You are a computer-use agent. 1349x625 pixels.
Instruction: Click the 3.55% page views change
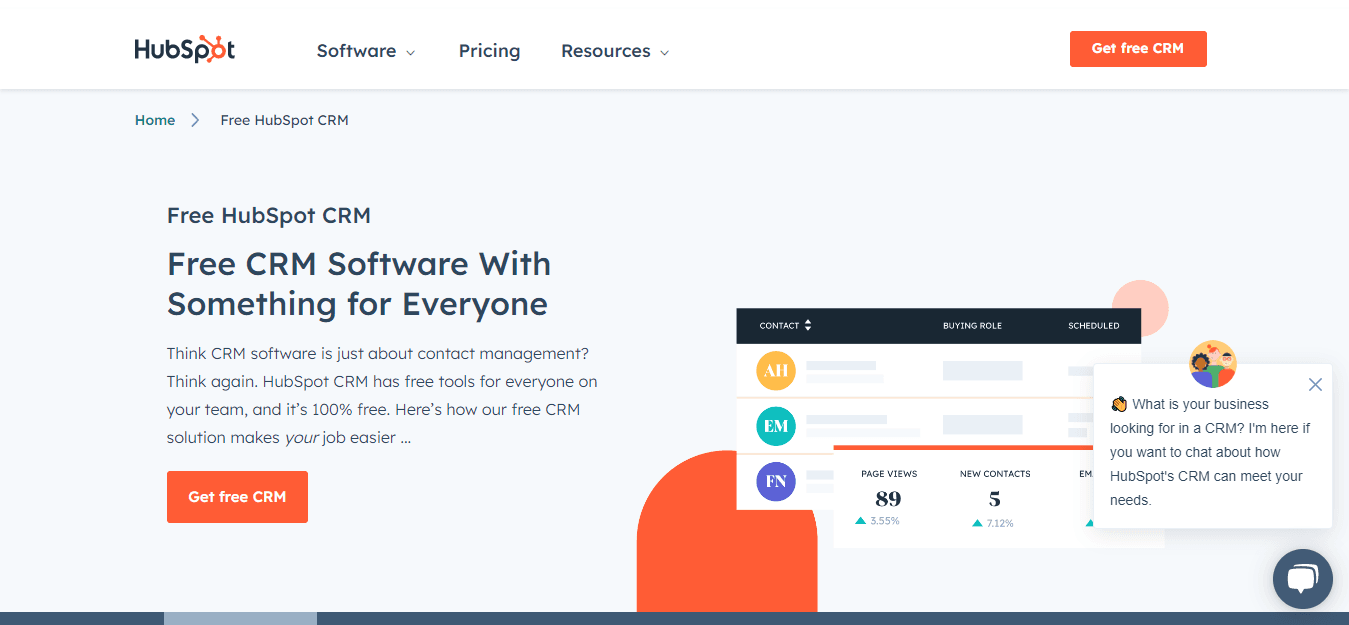point(877,521)
